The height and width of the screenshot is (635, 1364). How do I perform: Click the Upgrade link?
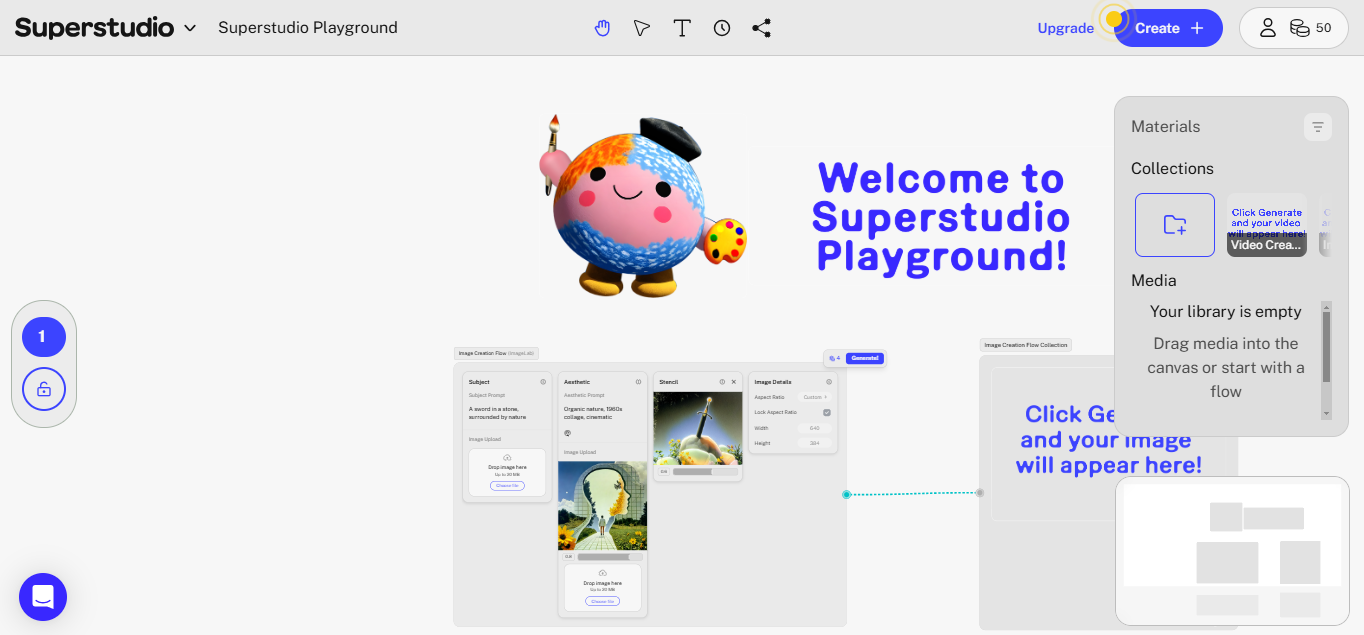point(1066,28)
